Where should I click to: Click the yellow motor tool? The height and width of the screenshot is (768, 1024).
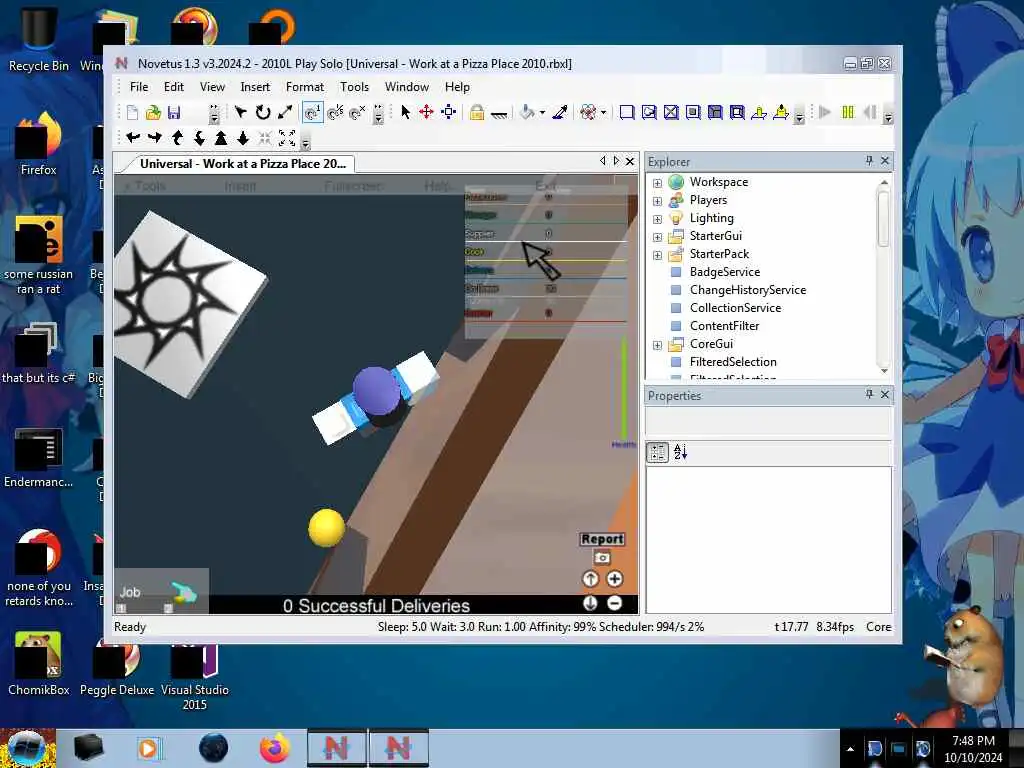(781, 112)
